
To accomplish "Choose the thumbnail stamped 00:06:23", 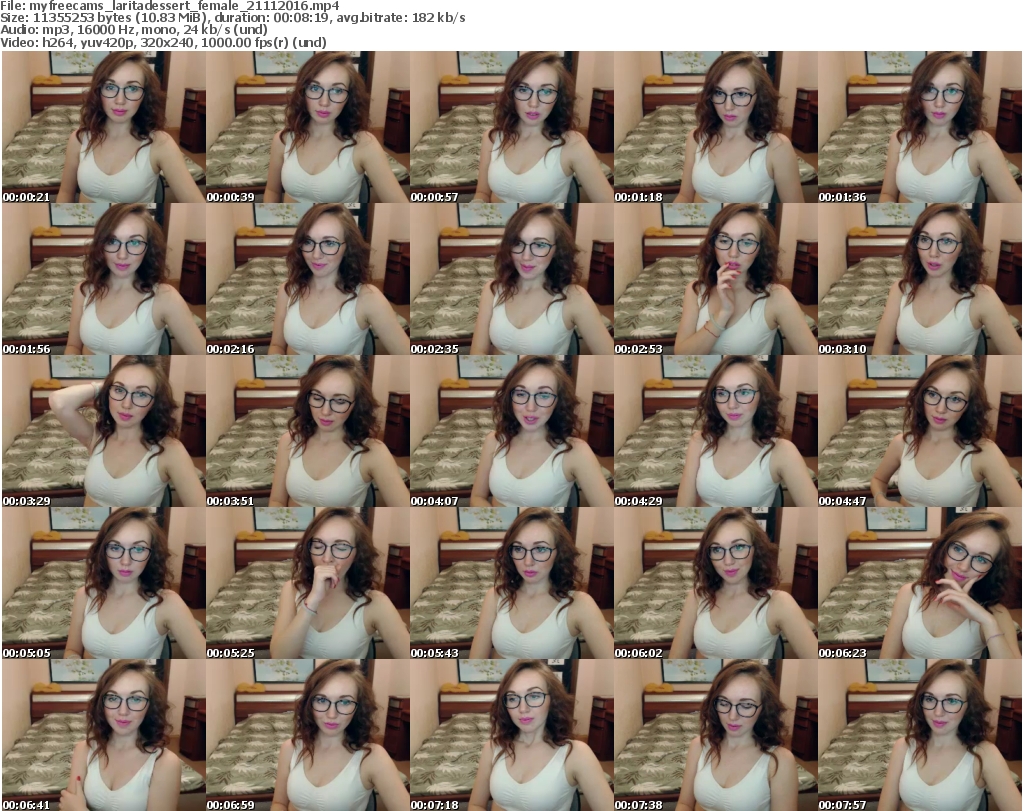I will [920, 584].
